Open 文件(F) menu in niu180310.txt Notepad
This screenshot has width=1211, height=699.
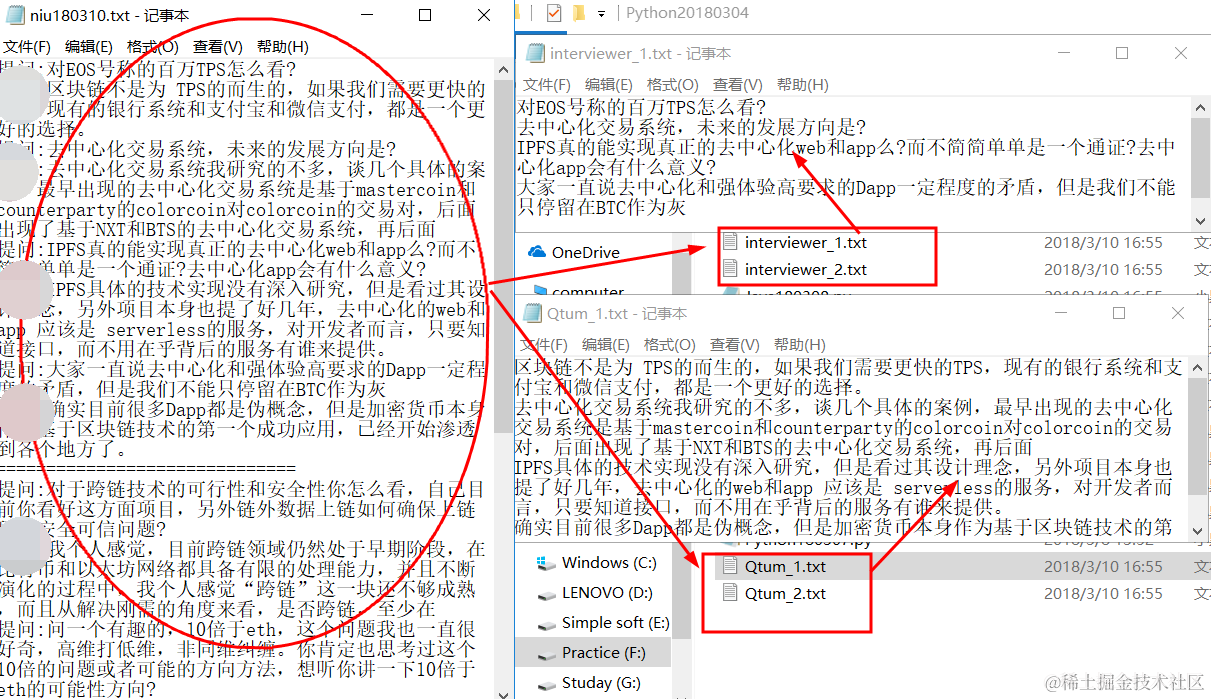27,47
